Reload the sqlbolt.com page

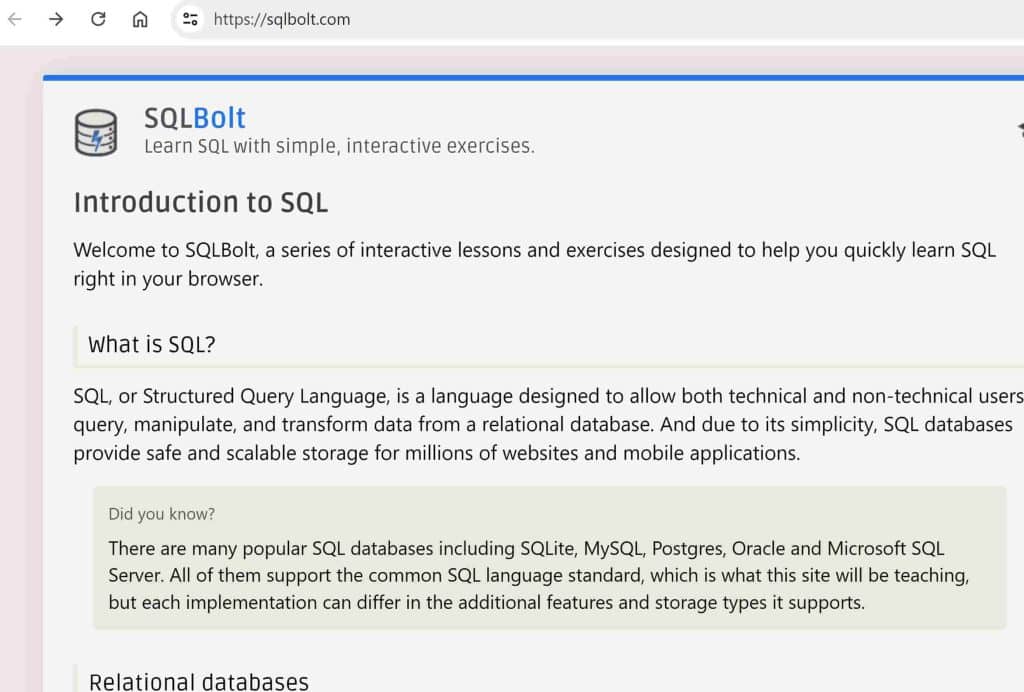click(x=97, y=19)
